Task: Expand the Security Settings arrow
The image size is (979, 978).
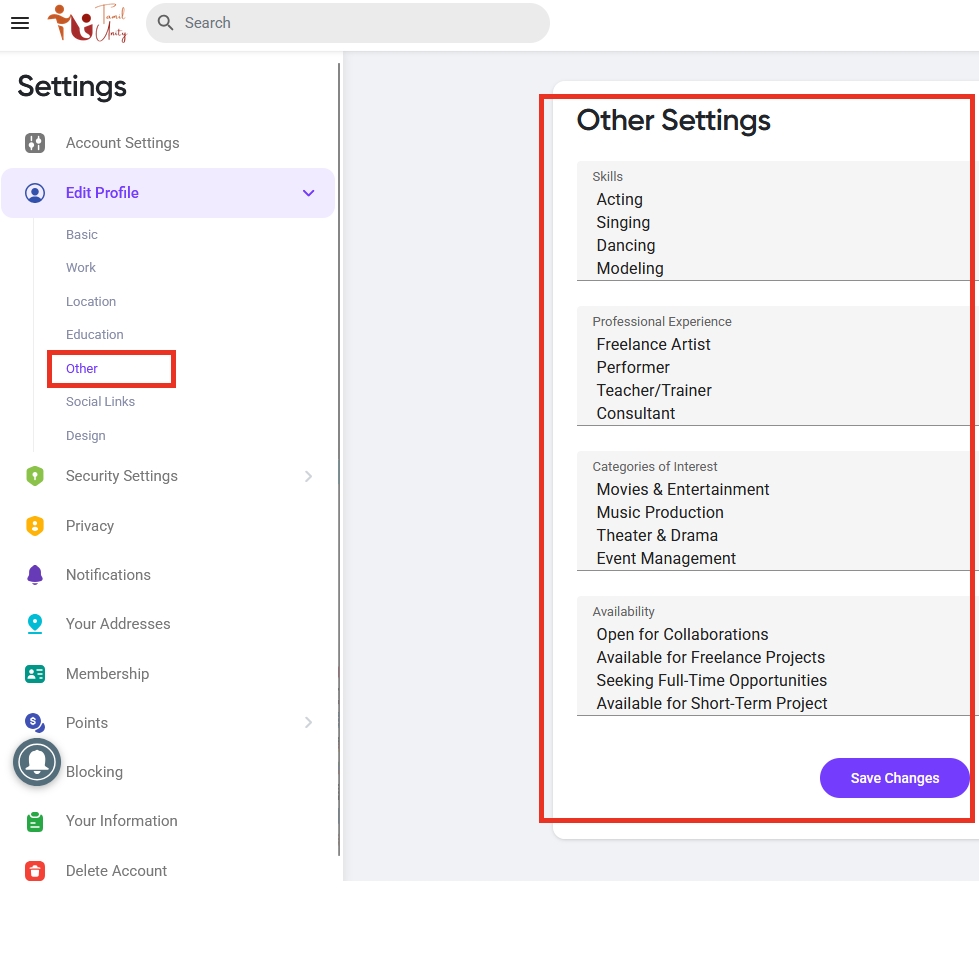Action: pos(308,477)
